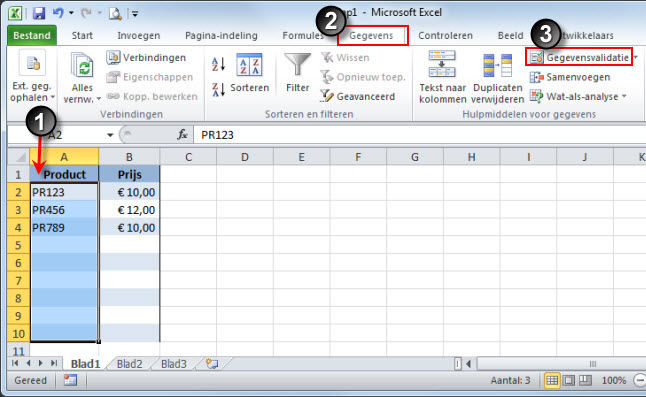Switch to Page Layout view button
The height and width of the screenshot is (397, 646).
[x=569, y=380]
